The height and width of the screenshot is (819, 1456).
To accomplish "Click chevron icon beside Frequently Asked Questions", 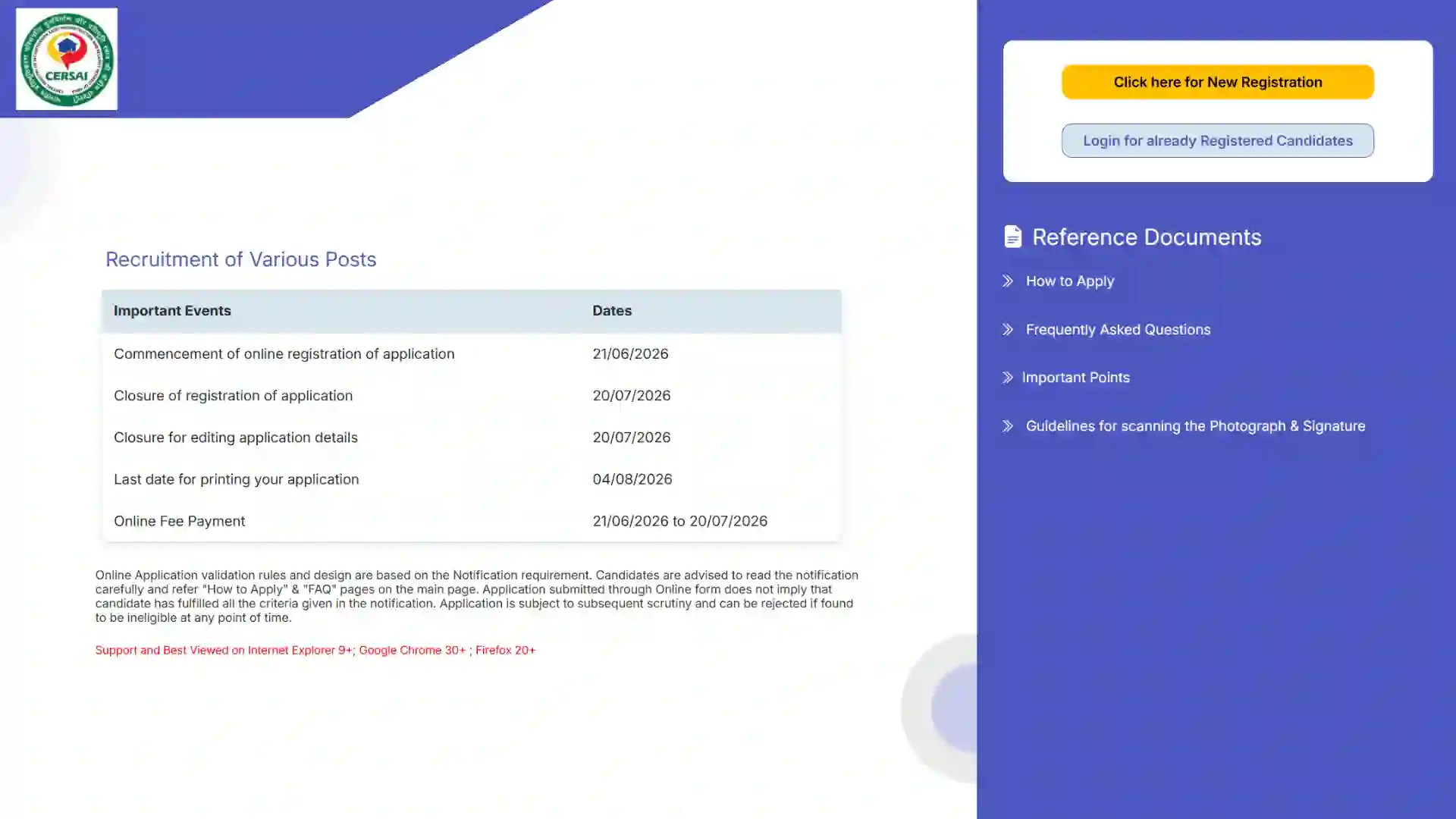I will (x=1008, y=329).
